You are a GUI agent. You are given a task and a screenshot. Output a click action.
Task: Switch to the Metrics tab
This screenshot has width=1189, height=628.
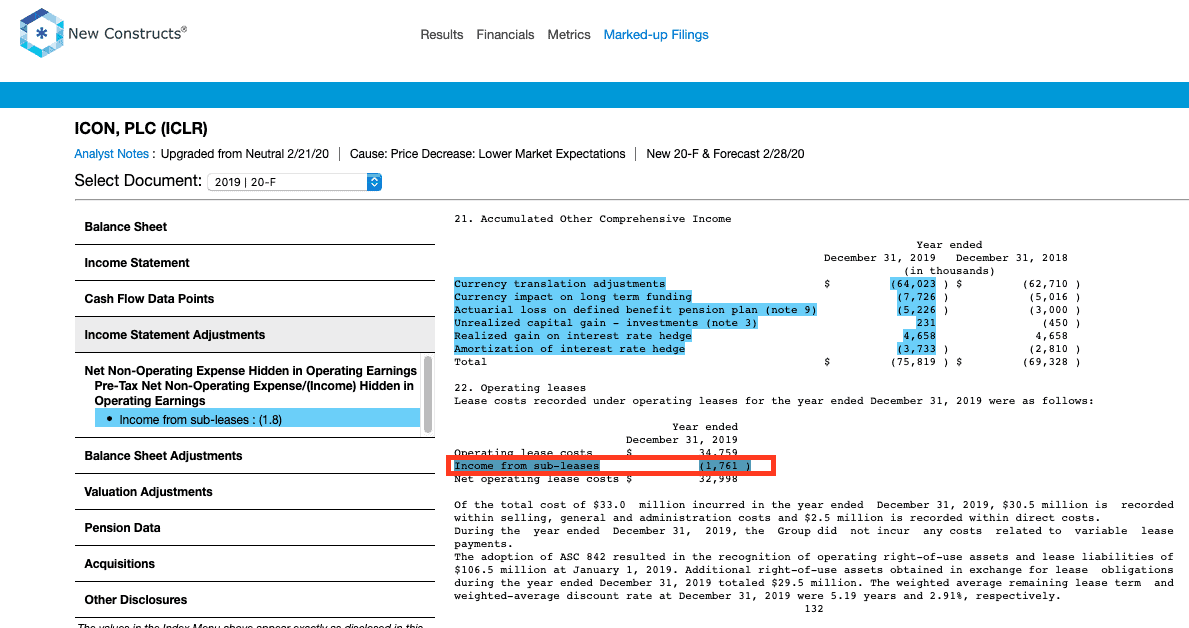pyautogui.click(x=569, y=35)
